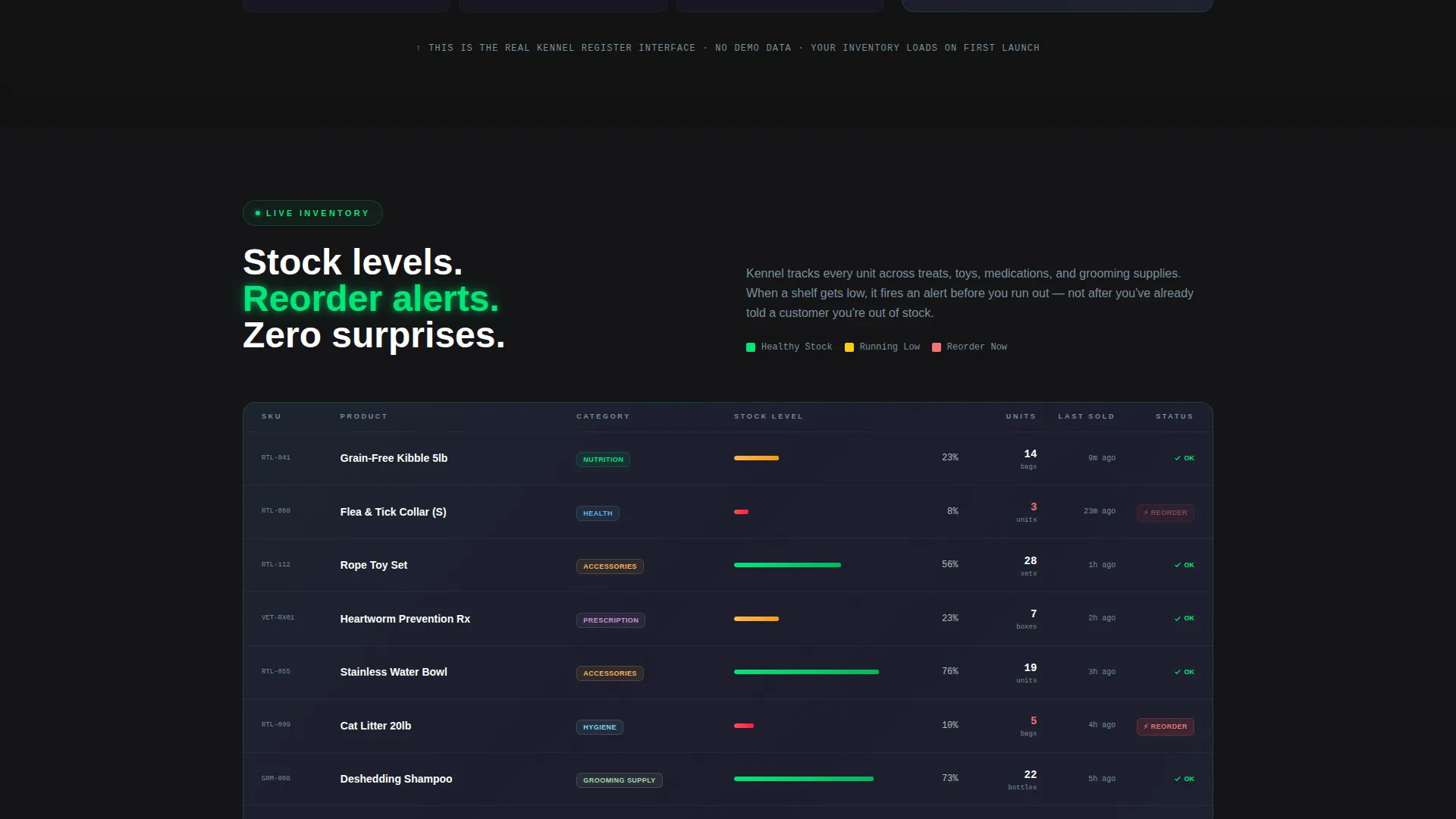Click the GROOMING SUPPLY category tag

(x=620, y=780)
